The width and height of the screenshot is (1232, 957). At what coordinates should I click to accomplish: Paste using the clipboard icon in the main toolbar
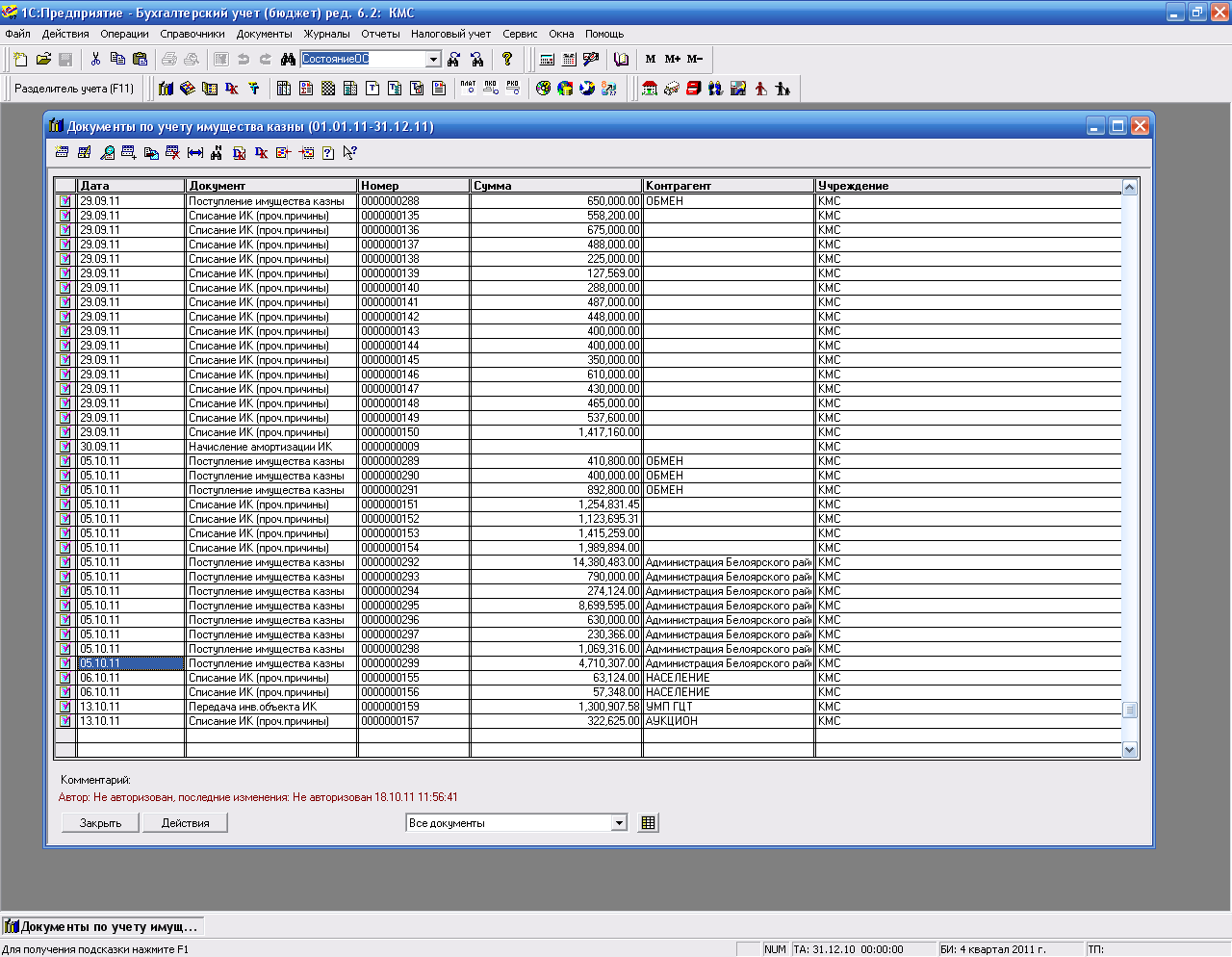click(140, 60)
